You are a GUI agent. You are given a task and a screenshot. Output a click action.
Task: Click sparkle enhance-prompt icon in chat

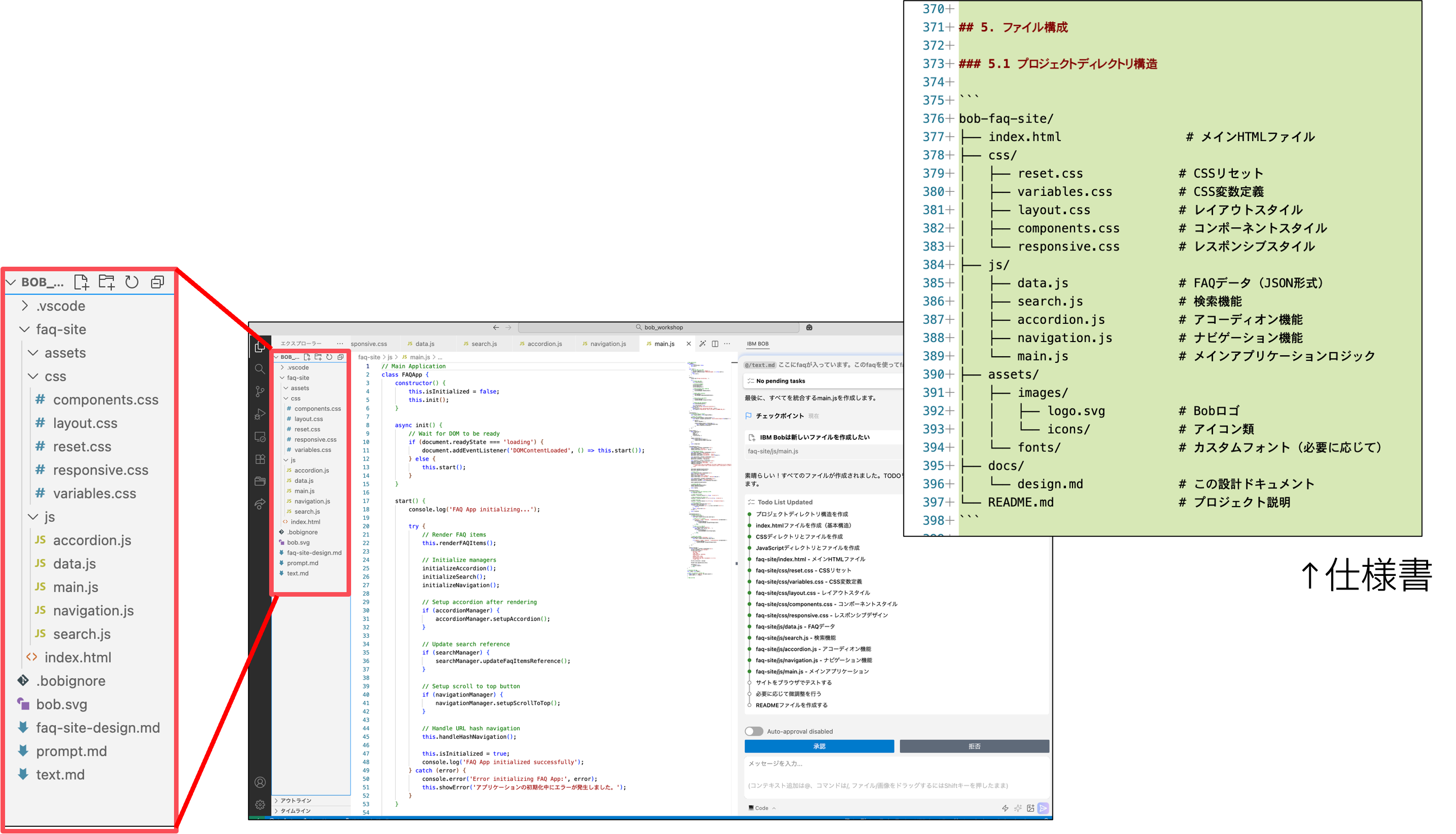click(x=1017, y=808)
